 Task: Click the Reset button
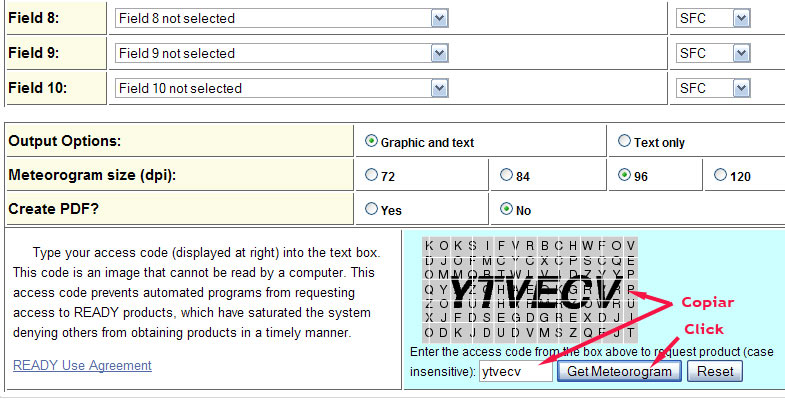[715, 371]
